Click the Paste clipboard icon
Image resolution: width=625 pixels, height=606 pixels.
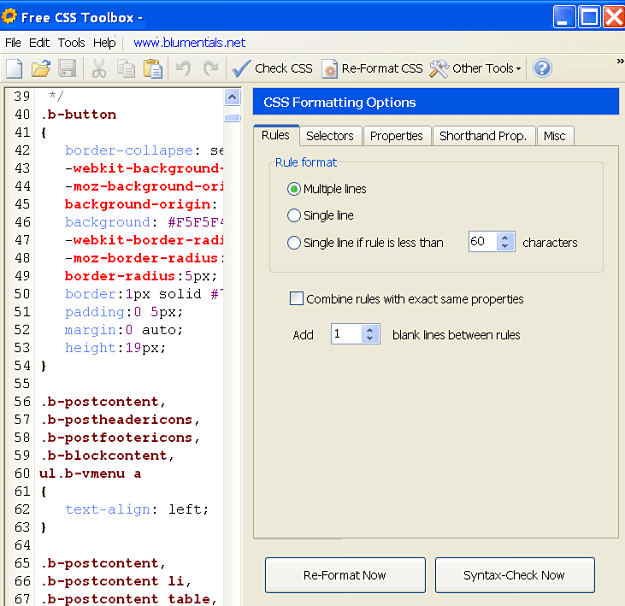click(153, 69)
